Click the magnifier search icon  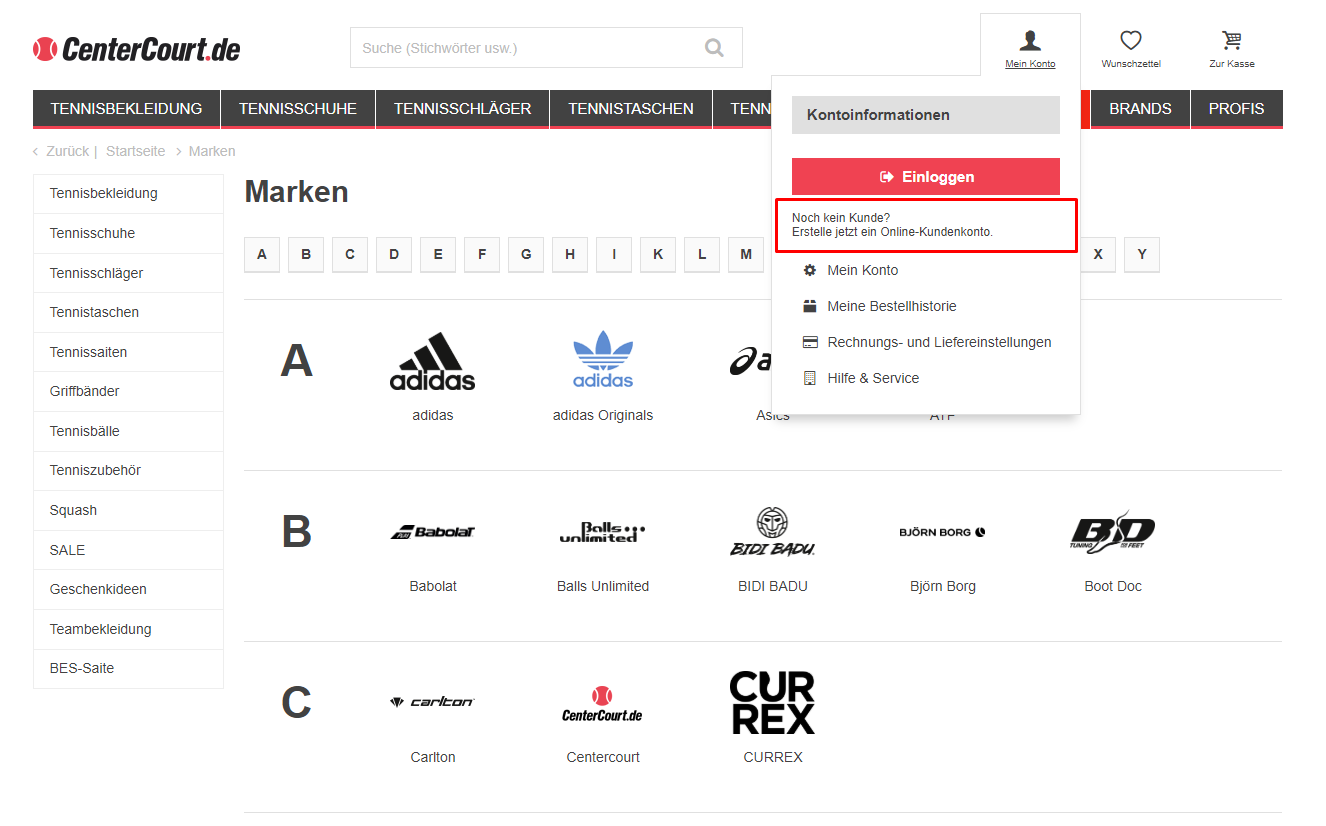point(714,48)
